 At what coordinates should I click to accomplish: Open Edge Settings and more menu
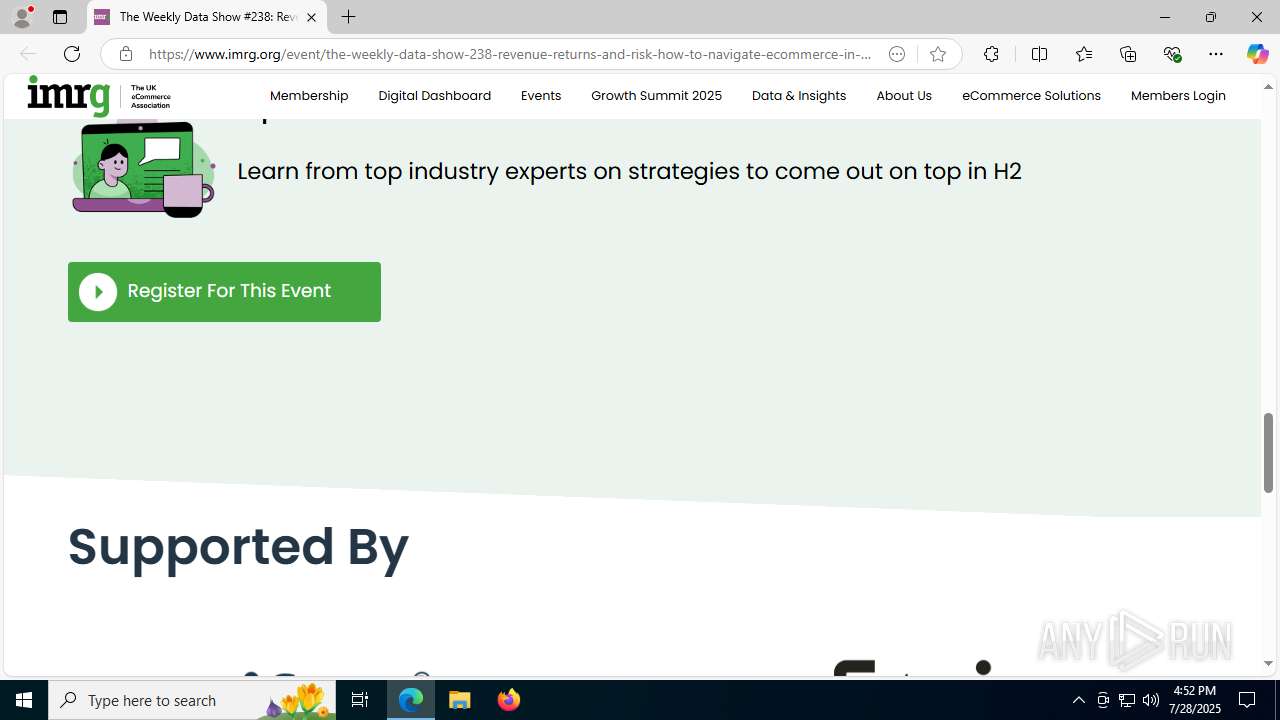click(x=1216, y=54)
